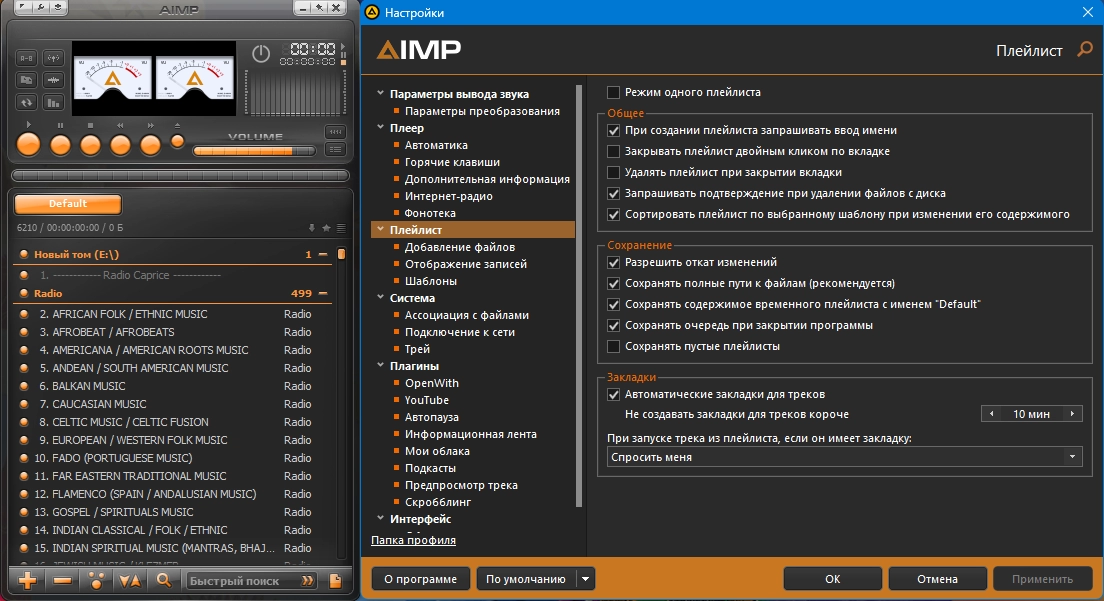
Task: Uncheck 'При создании плейлиста запрашивать ввод имени'
Action: [613, 130]
